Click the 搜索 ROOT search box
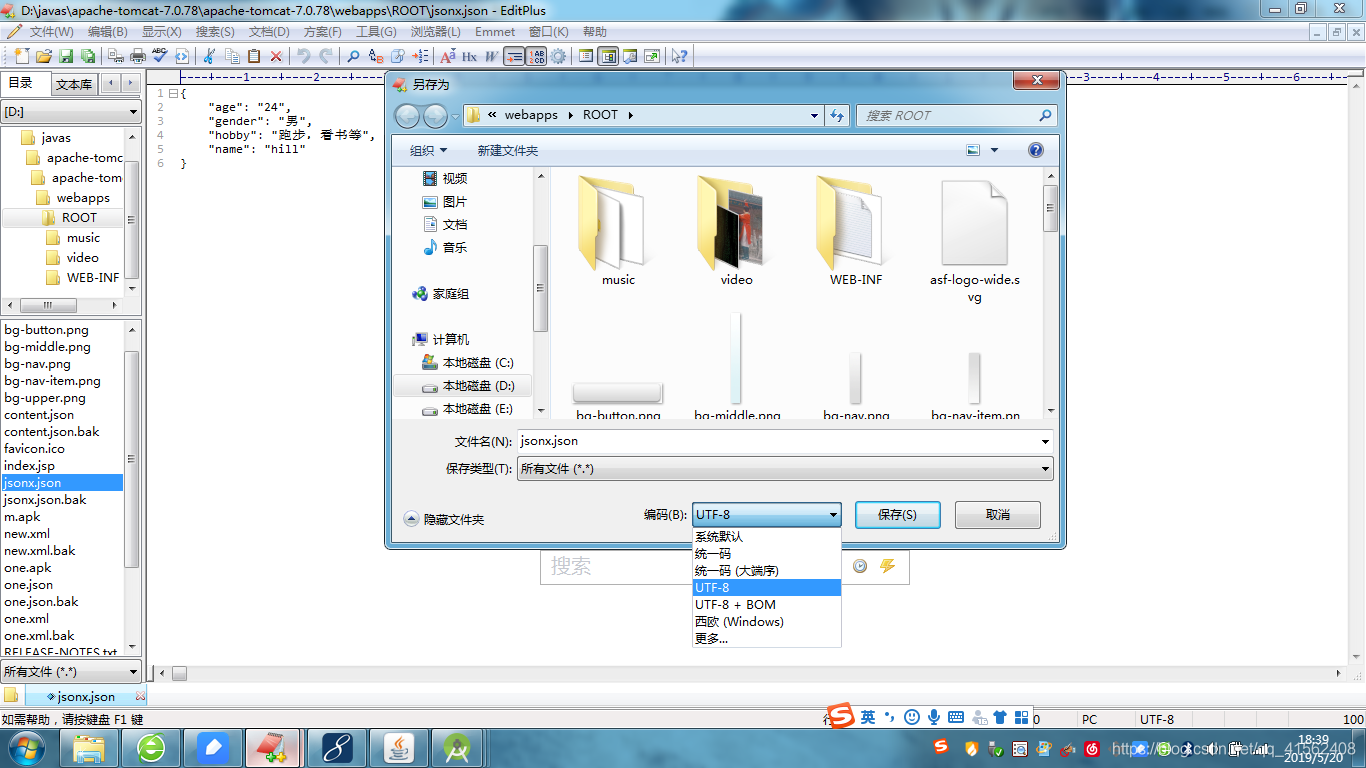The height and width of the screenshot is (768, 1366). [957, 115]
